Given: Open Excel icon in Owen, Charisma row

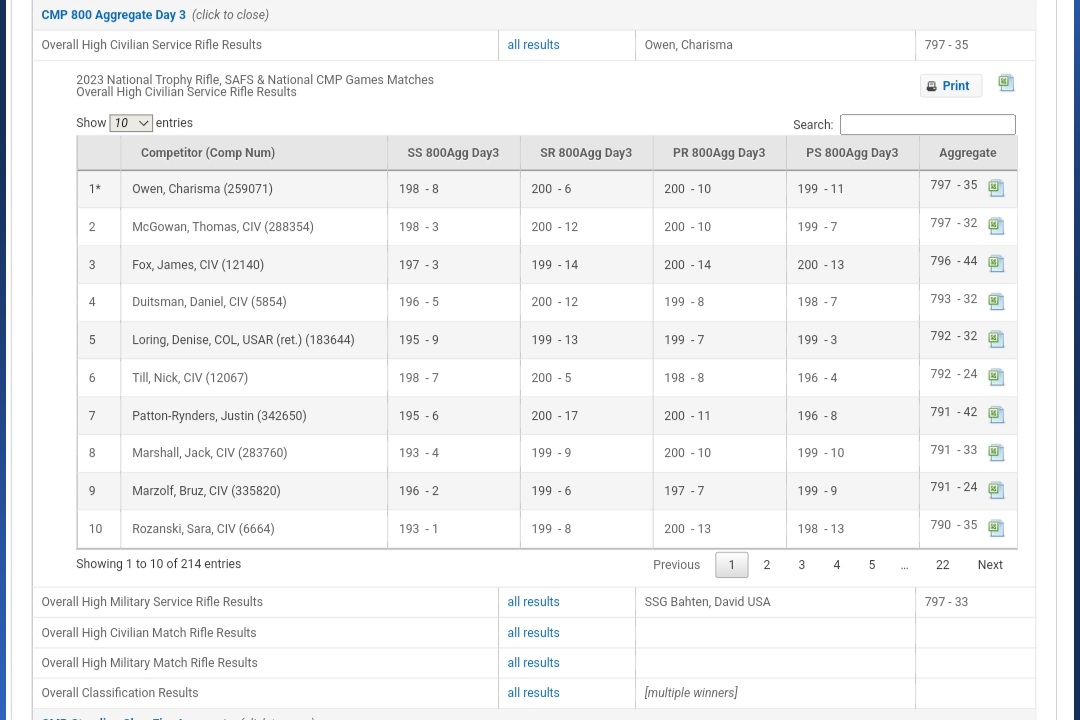Looking at the screenshot, I should point(996,188).
